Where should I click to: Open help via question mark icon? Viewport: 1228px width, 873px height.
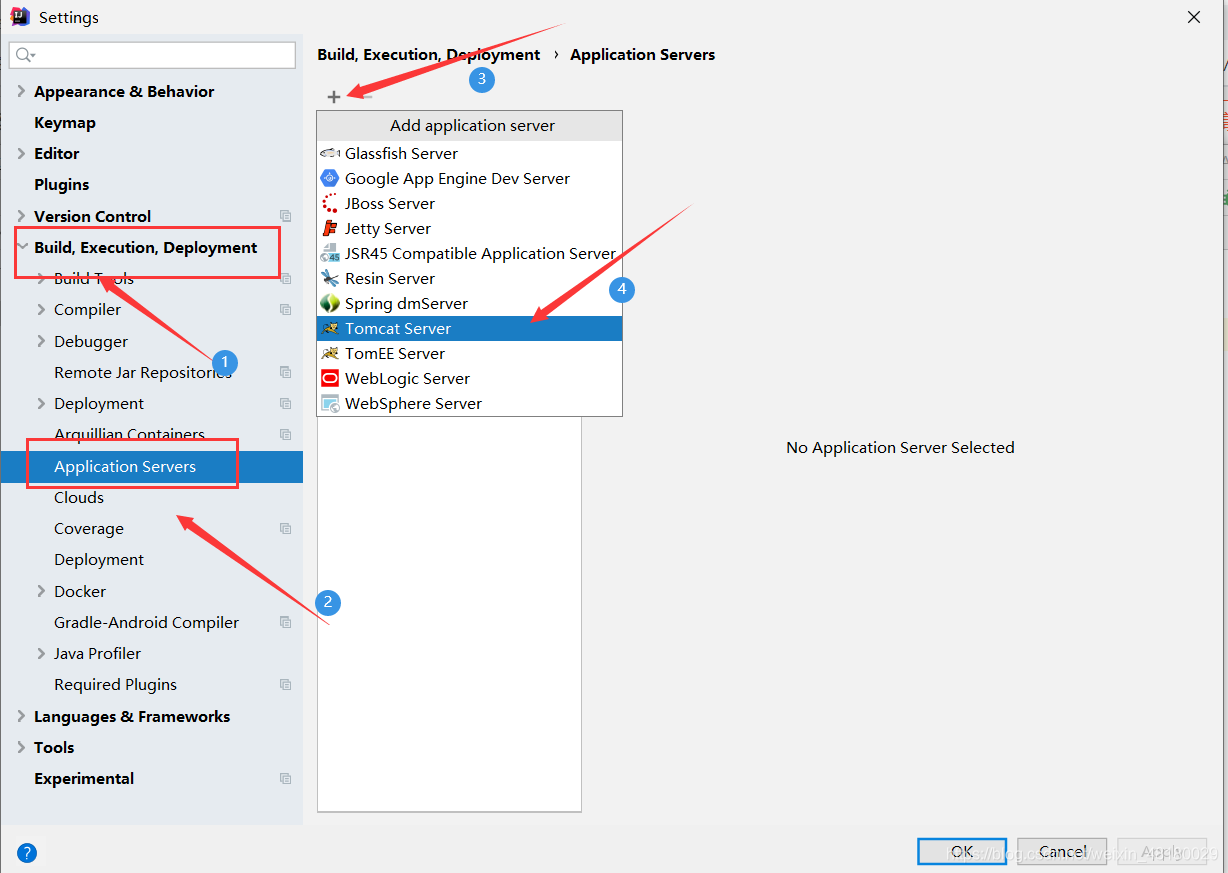(x=27, y=853)
